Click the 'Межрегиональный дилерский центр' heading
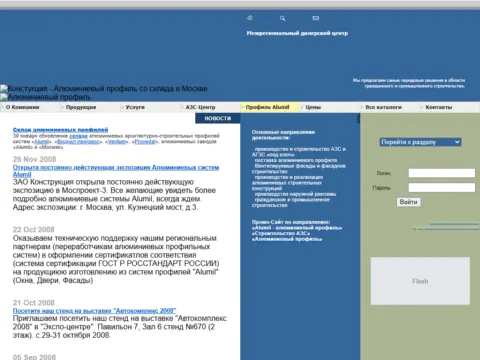Viewport: 480px width, 360px height. 297,33
